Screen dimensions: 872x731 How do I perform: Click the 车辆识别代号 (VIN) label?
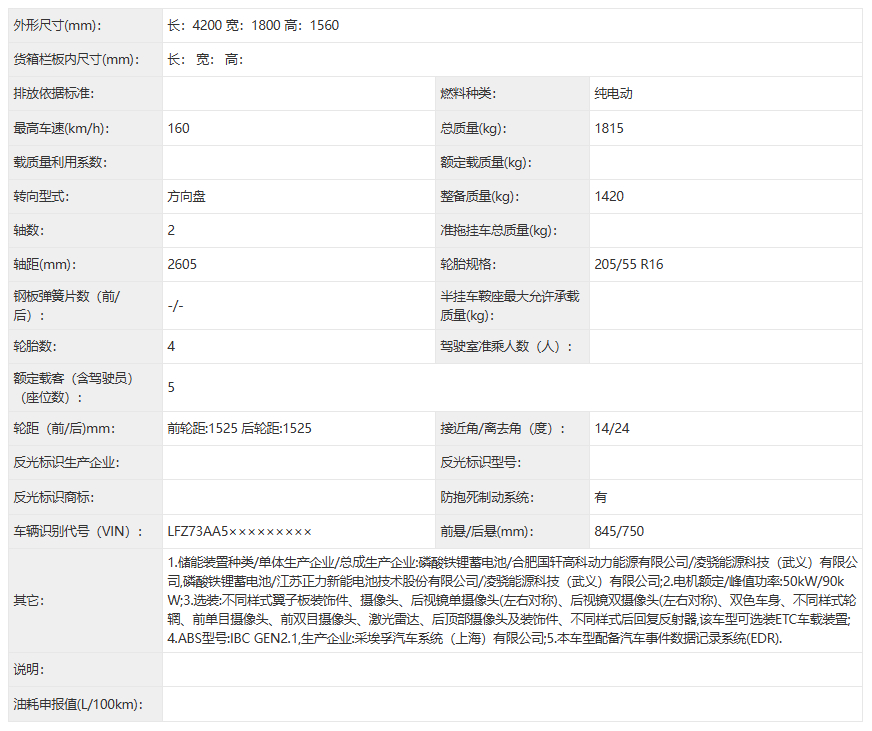tap(78, 531)
